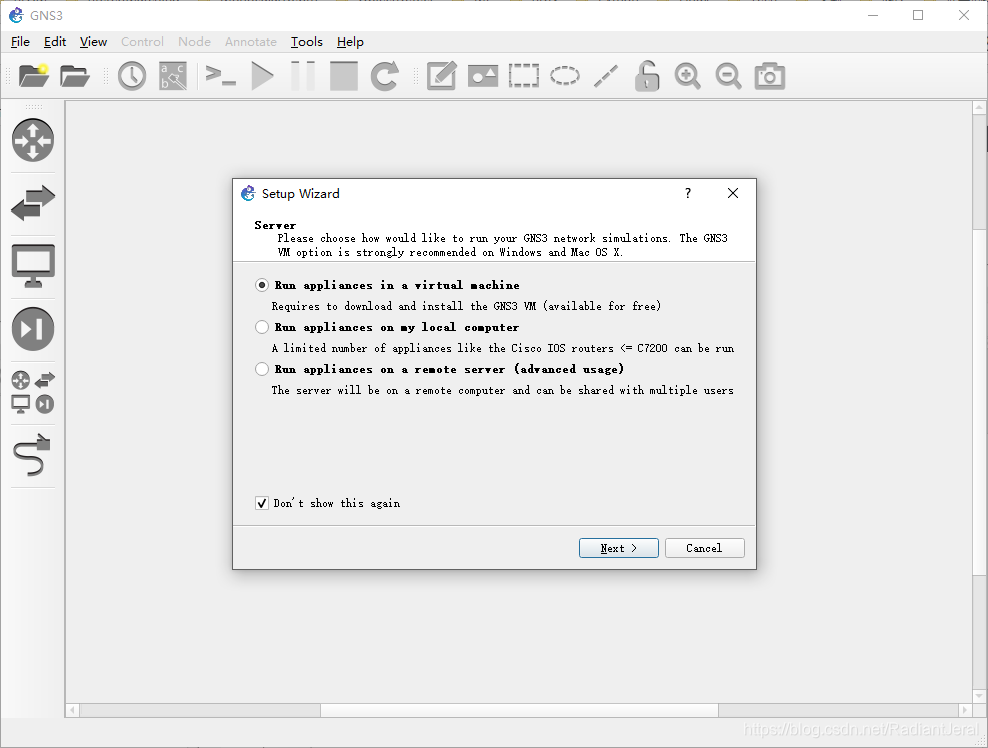Open console connect to all devices
This screenshot has height=748, width=988.
[x=221, y=76]
